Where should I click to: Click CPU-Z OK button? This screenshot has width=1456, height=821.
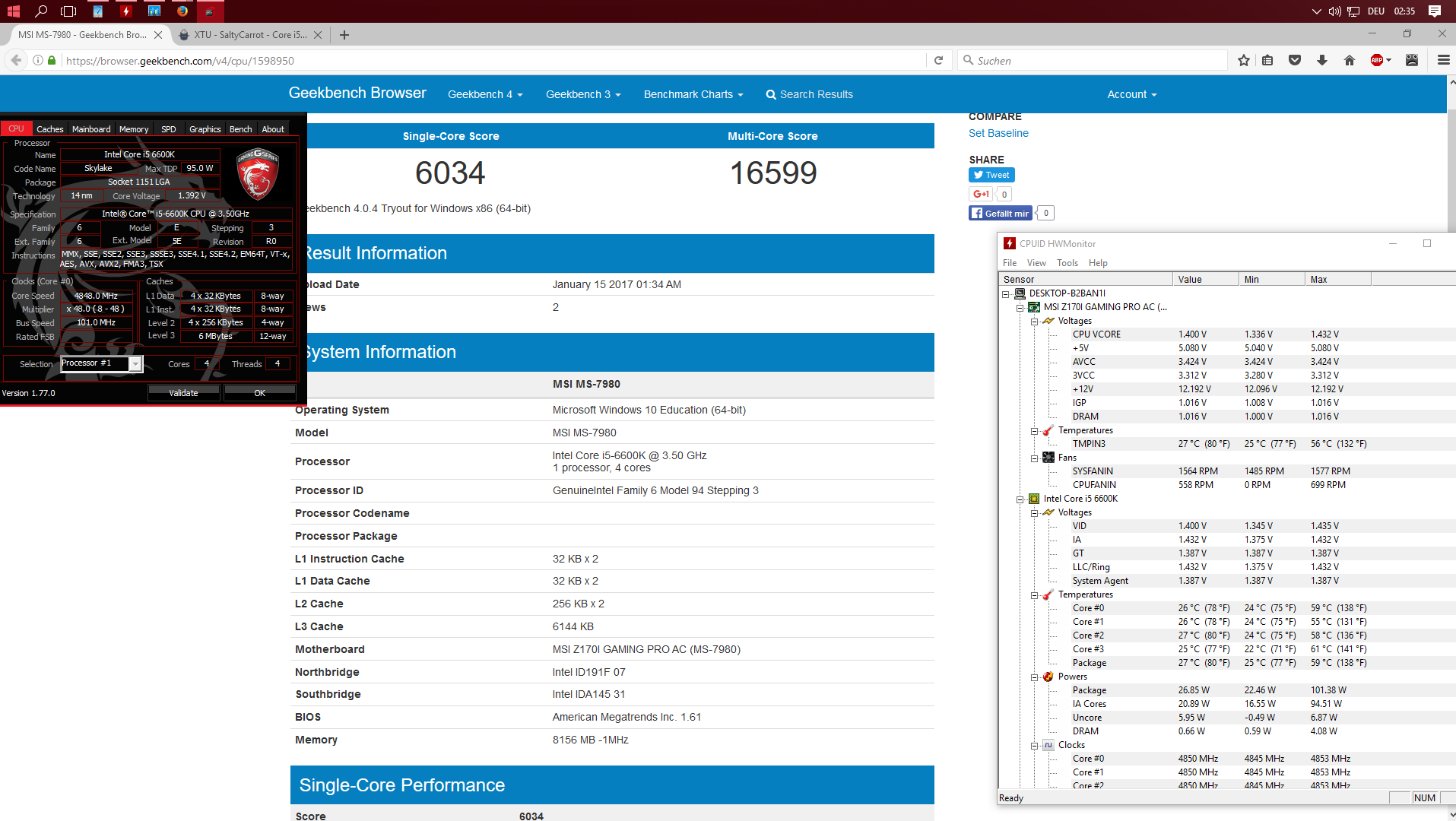click(260, 393)
